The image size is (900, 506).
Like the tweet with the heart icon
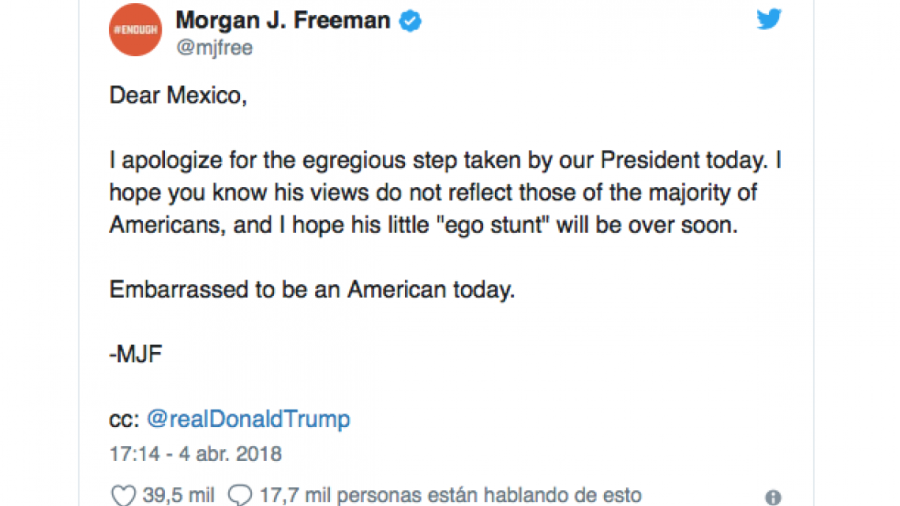pos(123,495)
